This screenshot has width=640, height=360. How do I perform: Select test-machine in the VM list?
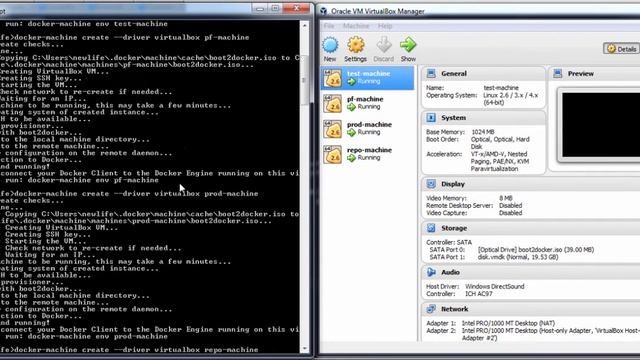pyautogui.click(x=367, y=78)
